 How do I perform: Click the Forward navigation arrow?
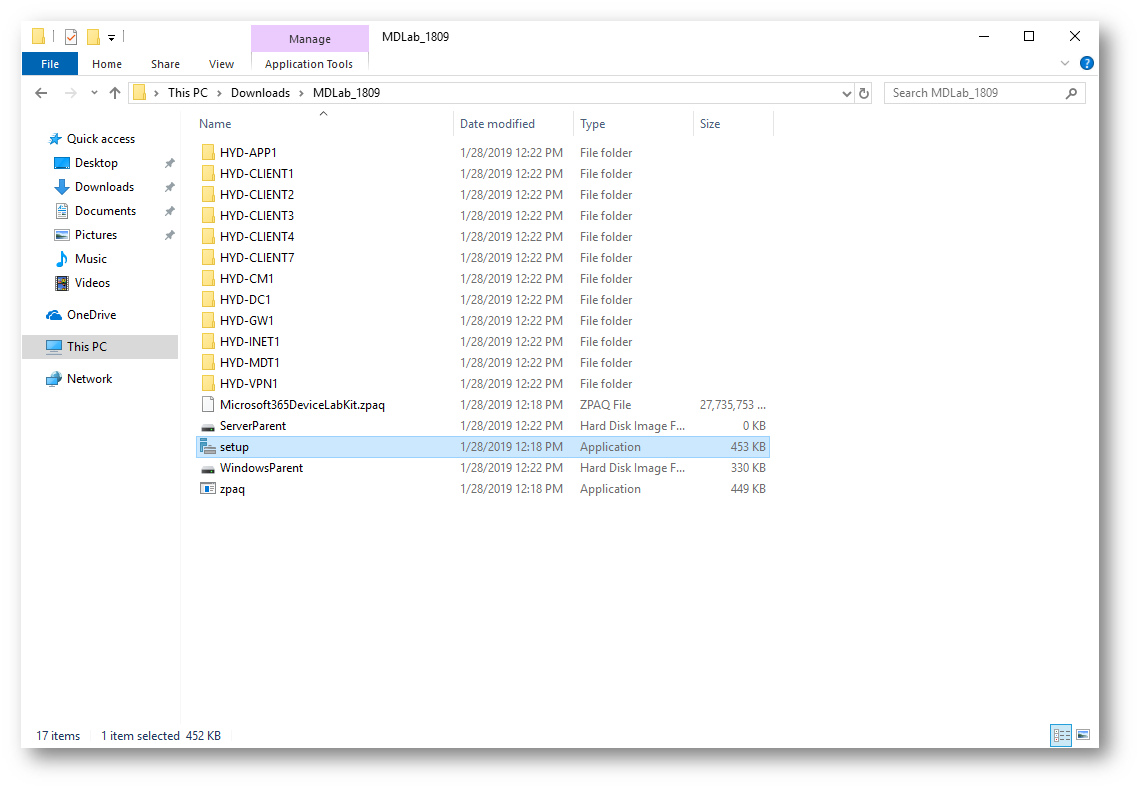pos(71,93)
